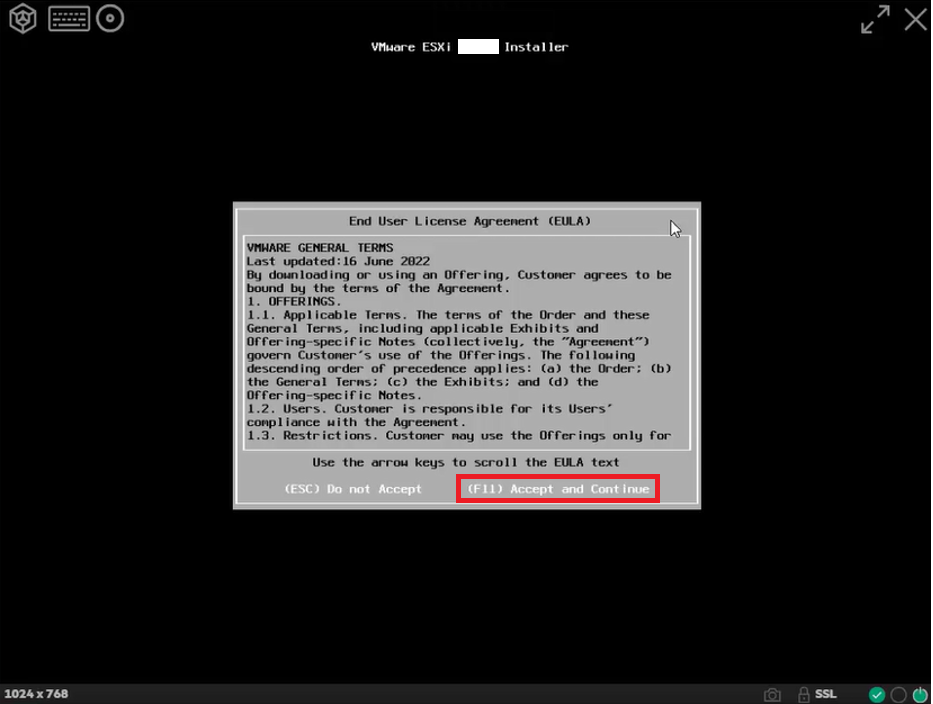Click the green power button icon
Image resolution: width=933 pixels, height=704 pixels.
920,694
